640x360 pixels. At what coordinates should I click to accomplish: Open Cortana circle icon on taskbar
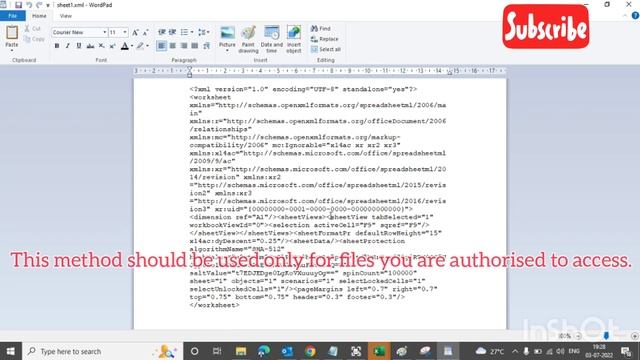coord(194,351)
